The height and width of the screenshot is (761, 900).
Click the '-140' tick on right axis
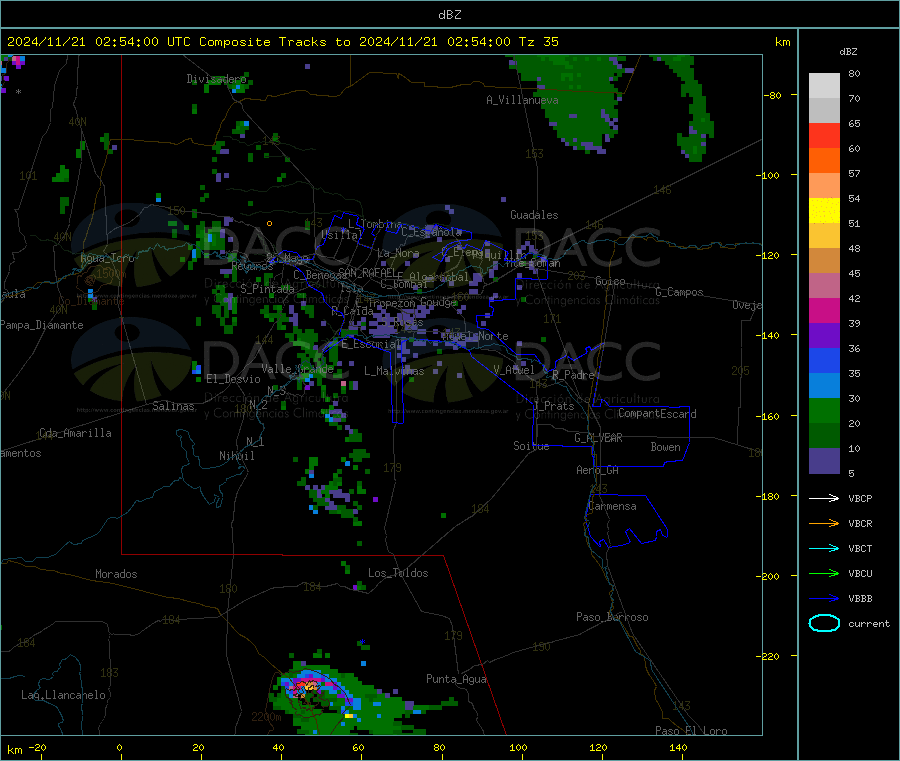point(770,336)
